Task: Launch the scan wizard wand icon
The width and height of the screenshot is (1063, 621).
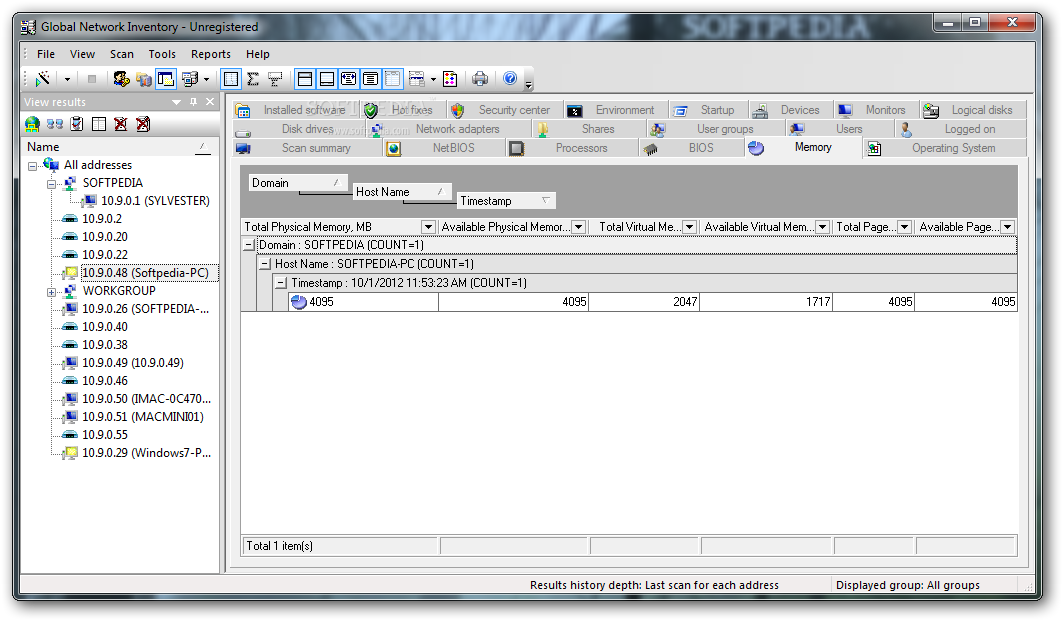Action: (x=43, y=79)
